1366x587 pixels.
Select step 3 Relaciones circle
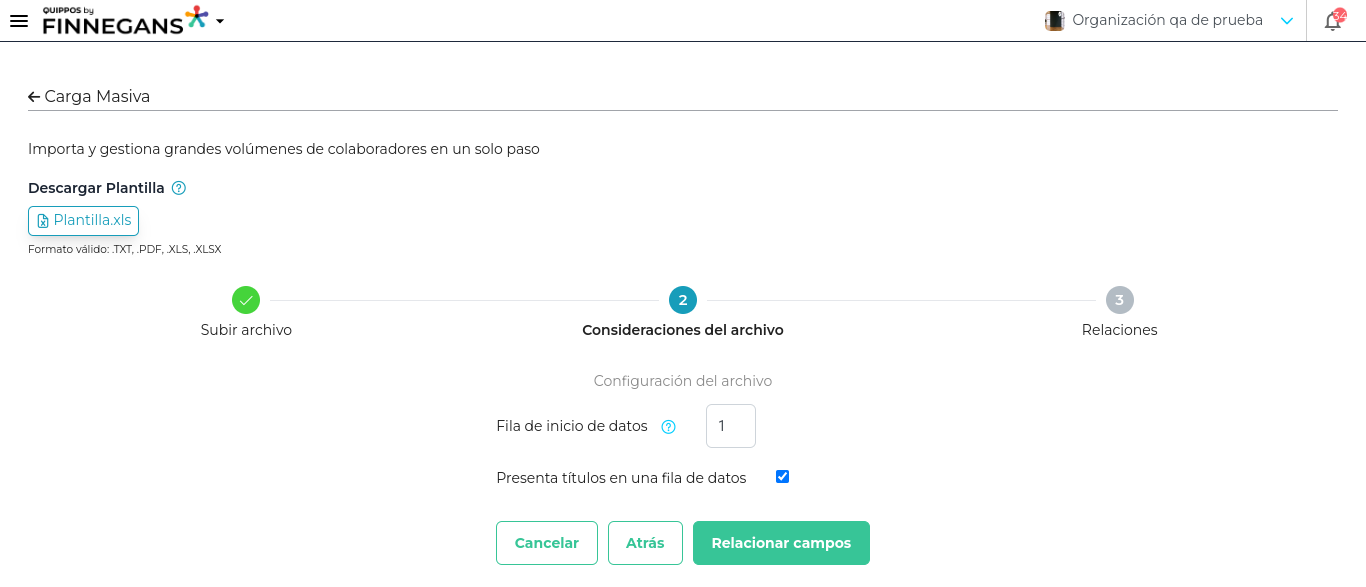1119,300
